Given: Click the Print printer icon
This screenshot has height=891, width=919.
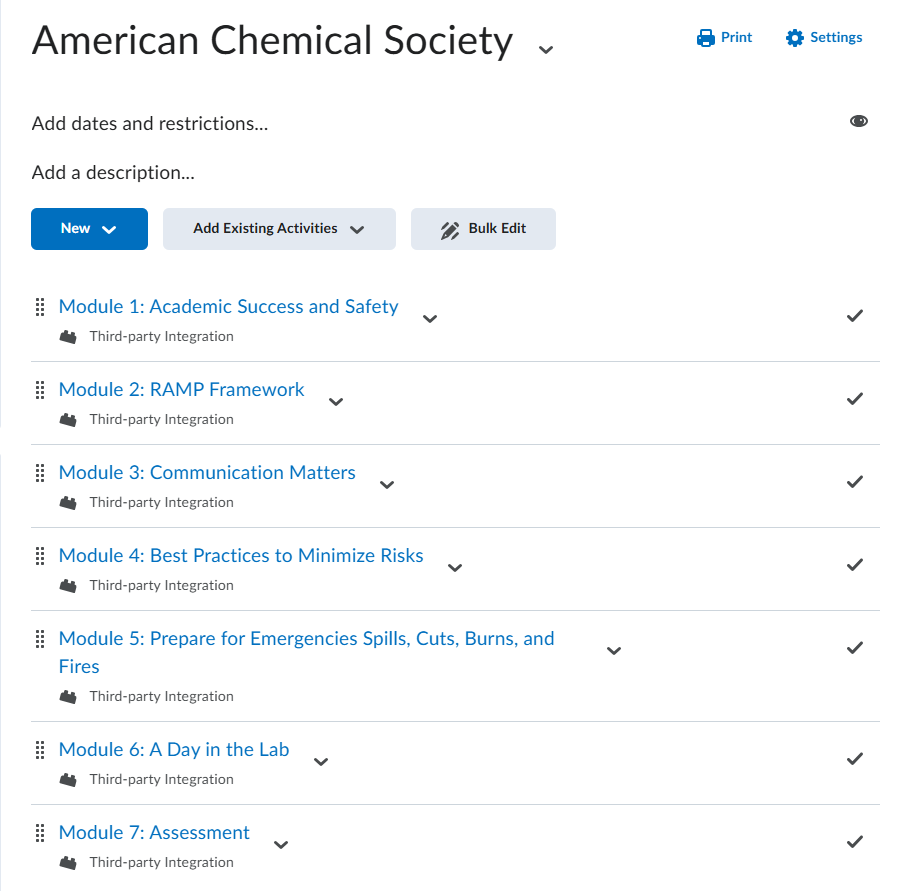Looking at the screenshot, I should (706, 38).
